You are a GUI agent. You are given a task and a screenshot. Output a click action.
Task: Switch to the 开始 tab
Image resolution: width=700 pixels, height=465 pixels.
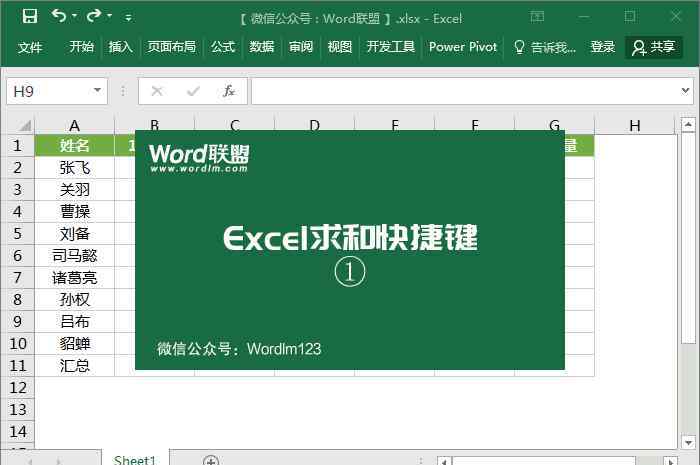81,47
